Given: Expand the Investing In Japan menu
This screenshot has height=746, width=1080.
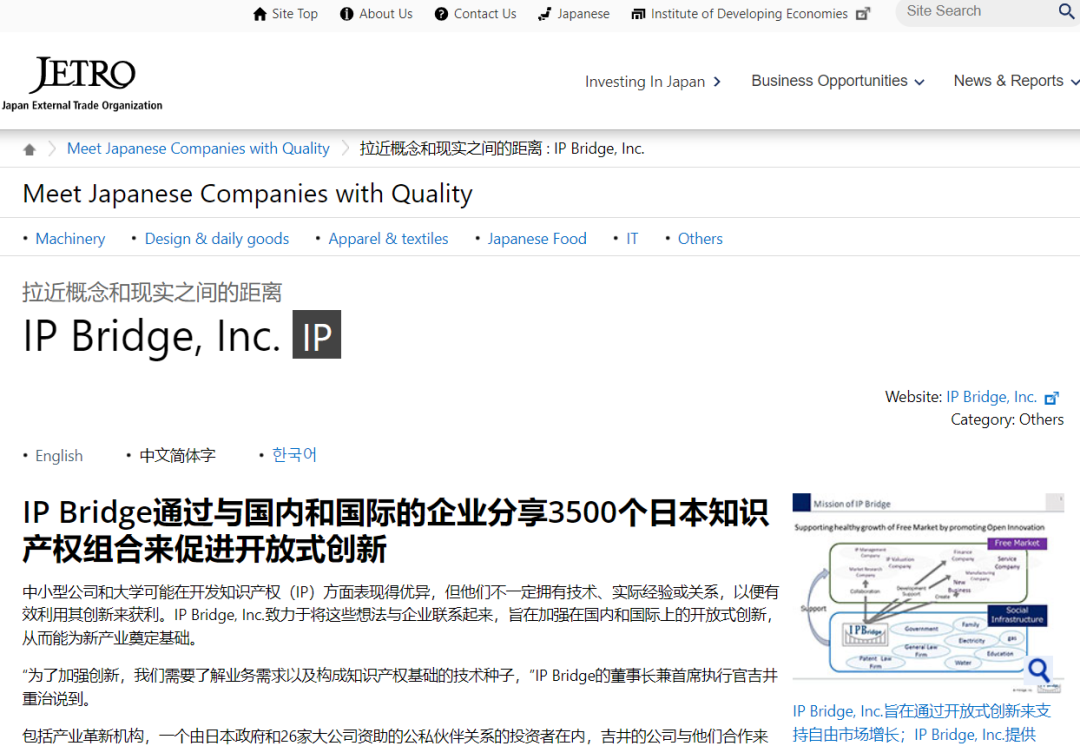Looking at the screenshot, I should 652,82.
